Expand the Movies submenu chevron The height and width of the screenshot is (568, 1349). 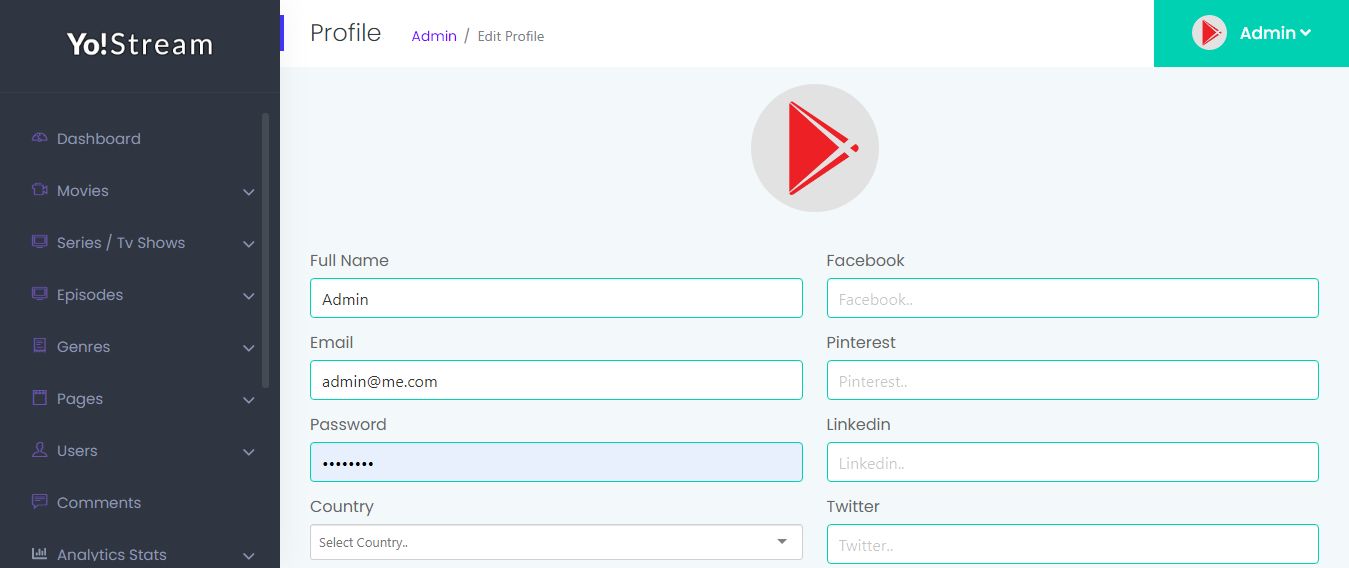point(249,192)
